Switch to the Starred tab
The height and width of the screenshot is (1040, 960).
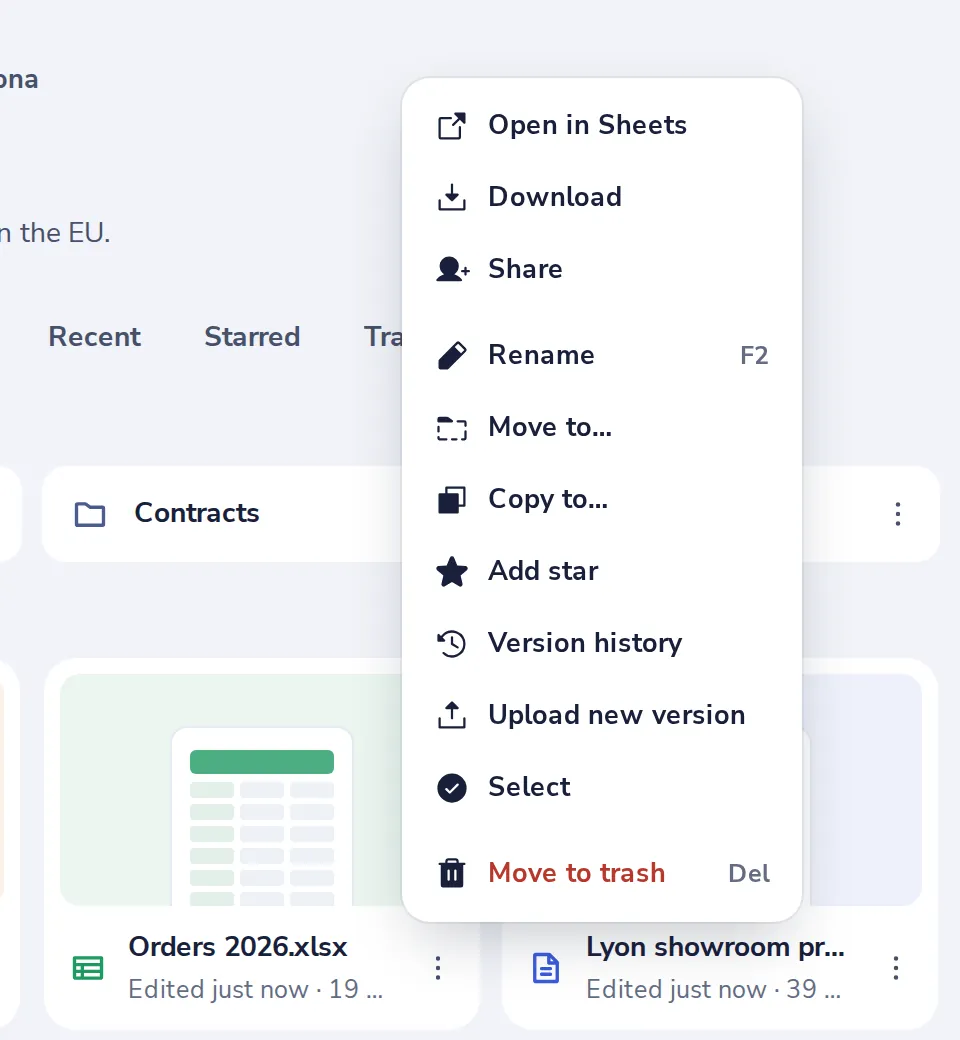tap(252, 337)
